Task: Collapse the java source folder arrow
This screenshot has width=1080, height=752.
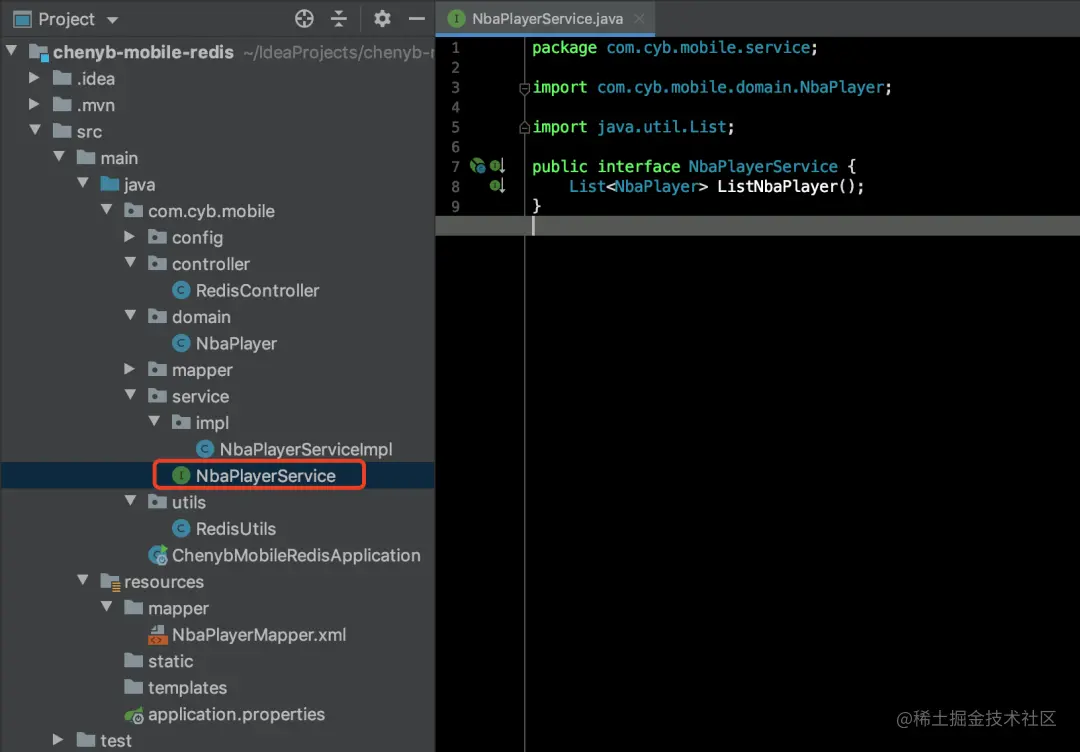Action: [83, 182]
